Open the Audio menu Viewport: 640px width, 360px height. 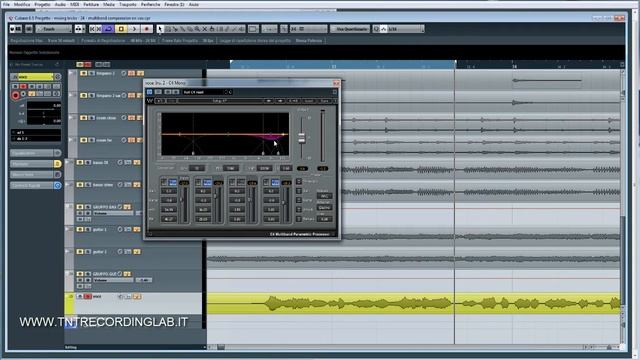click(60, 4)
